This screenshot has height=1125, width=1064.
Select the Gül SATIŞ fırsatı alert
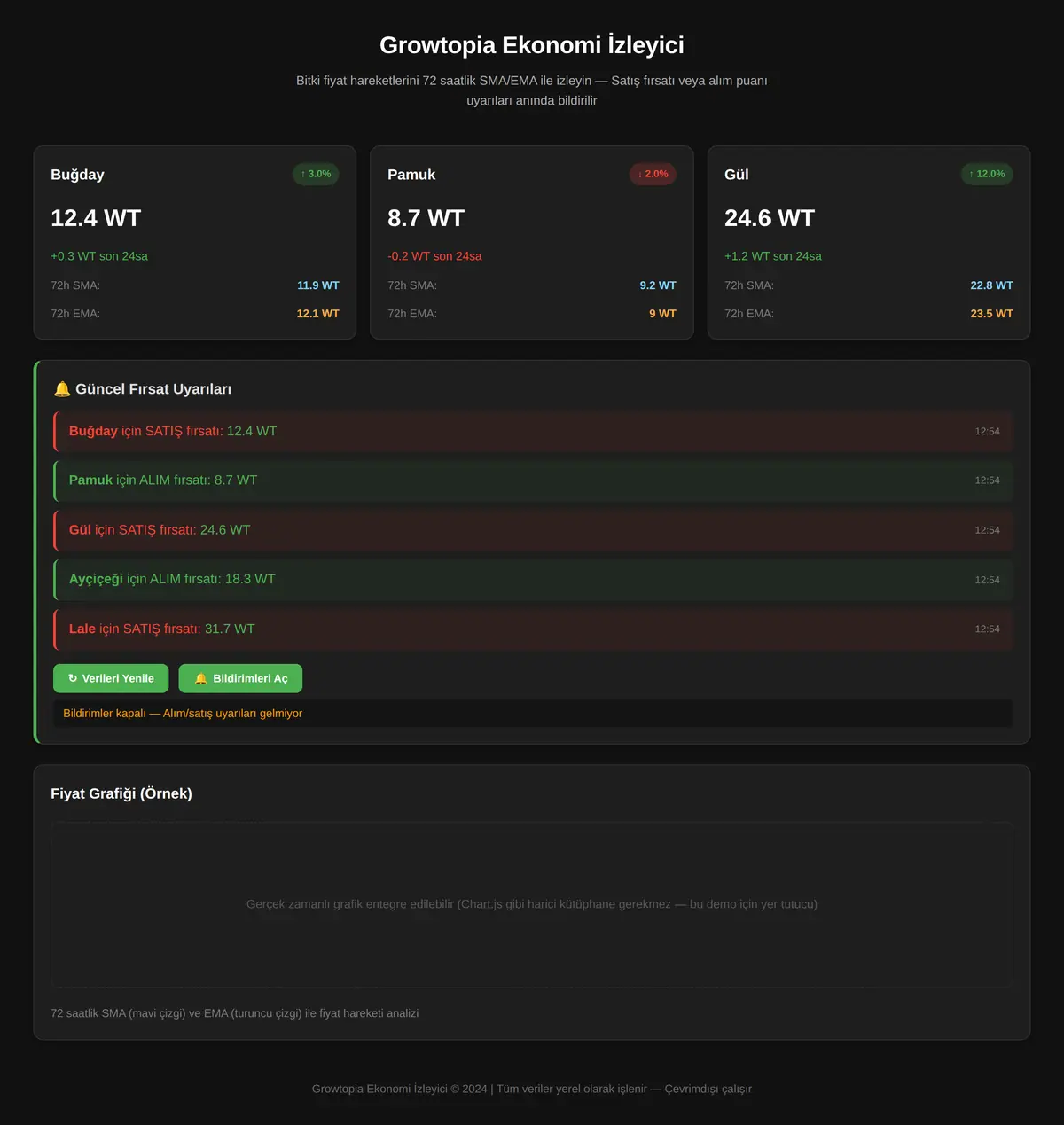[x=533, y=530]
